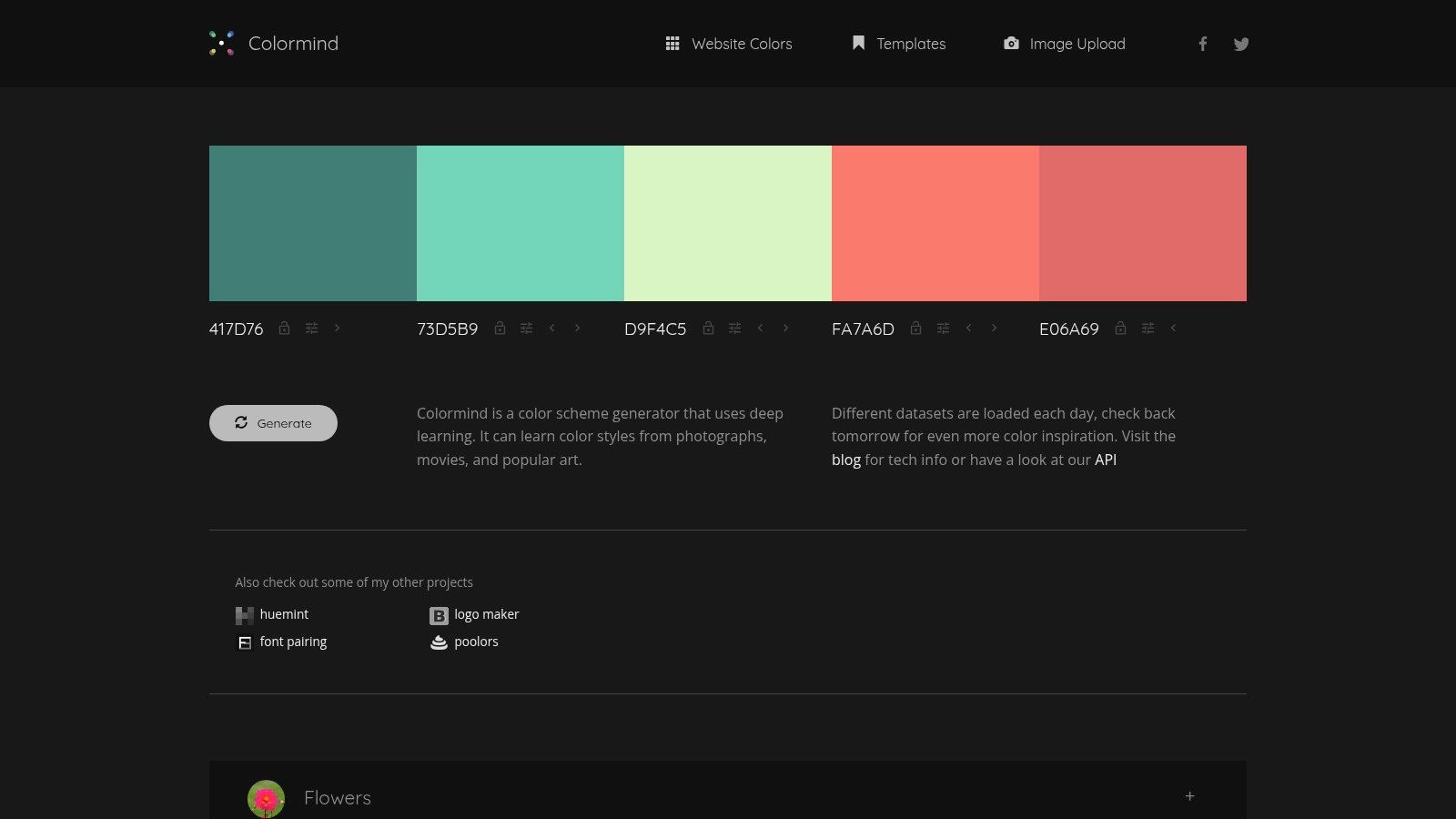Follow the blog link

coord(846,460)
